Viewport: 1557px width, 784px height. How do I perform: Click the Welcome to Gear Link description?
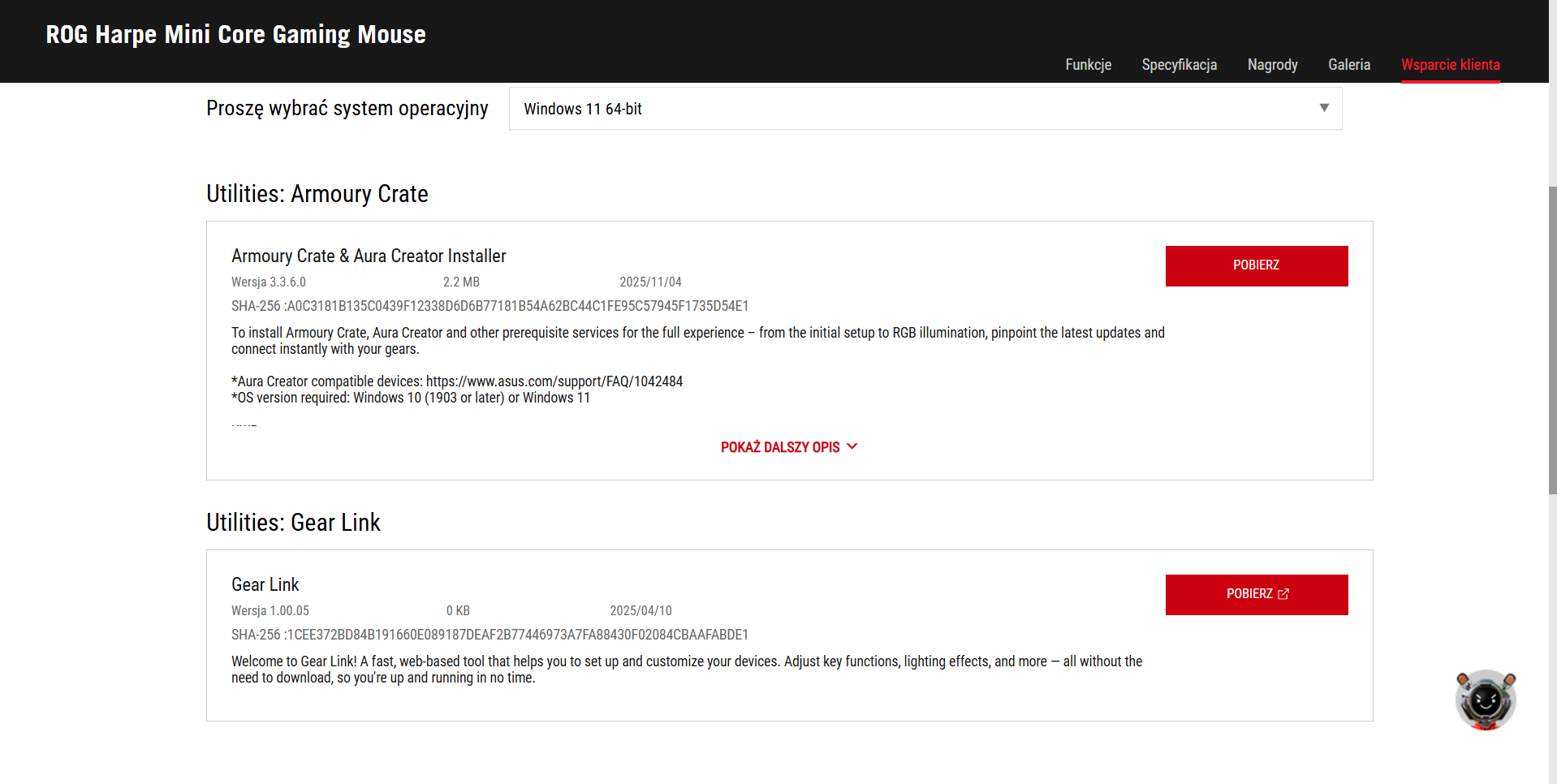(687, 670)
